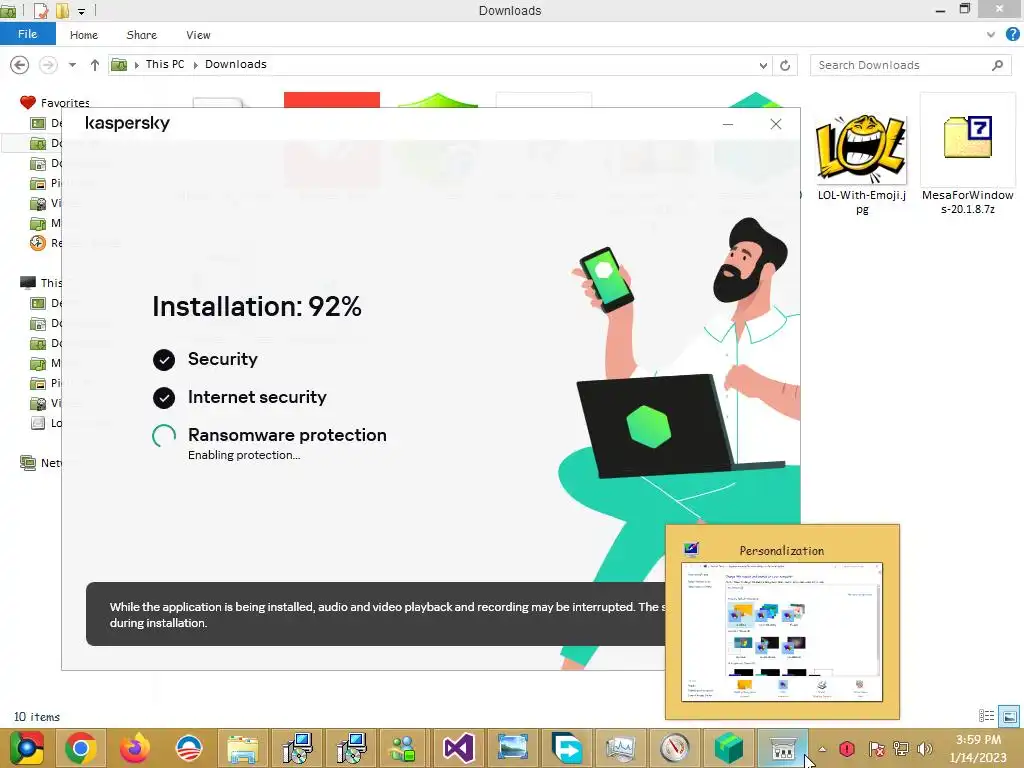The image size is (1024, 768).
Task: Select the This PC computer icon in sidebar
Action: (28, 283)
